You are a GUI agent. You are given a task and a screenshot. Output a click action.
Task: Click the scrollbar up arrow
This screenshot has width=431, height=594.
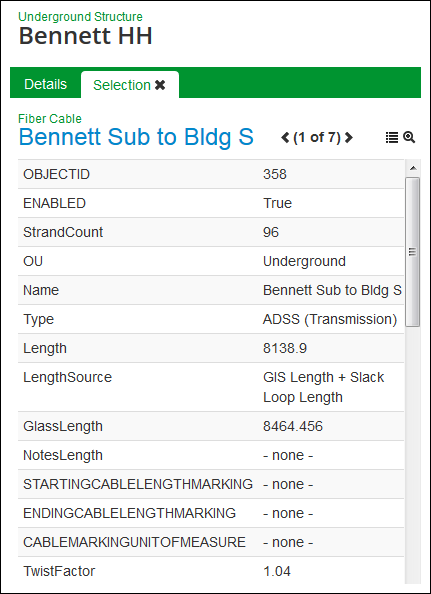tap(413, 168)
